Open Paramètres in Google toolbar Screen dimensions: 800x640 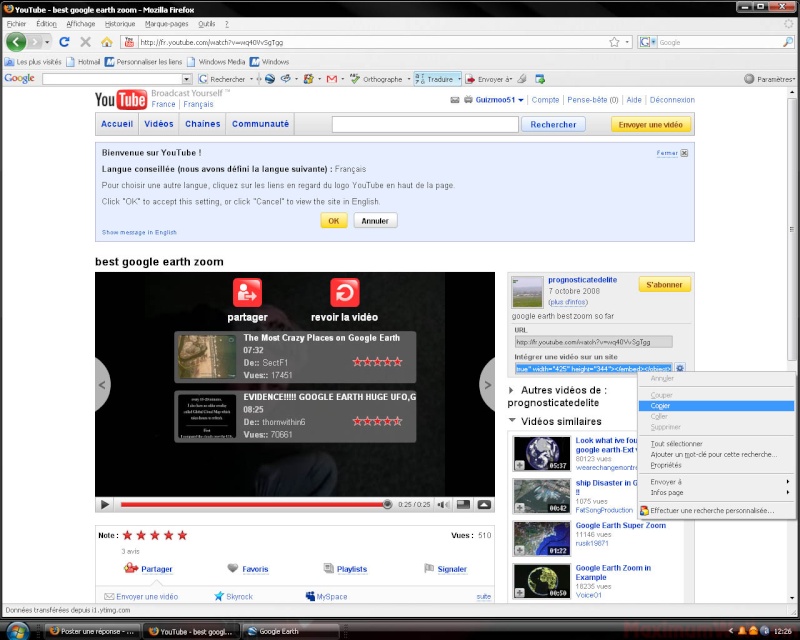pos(770,79)
